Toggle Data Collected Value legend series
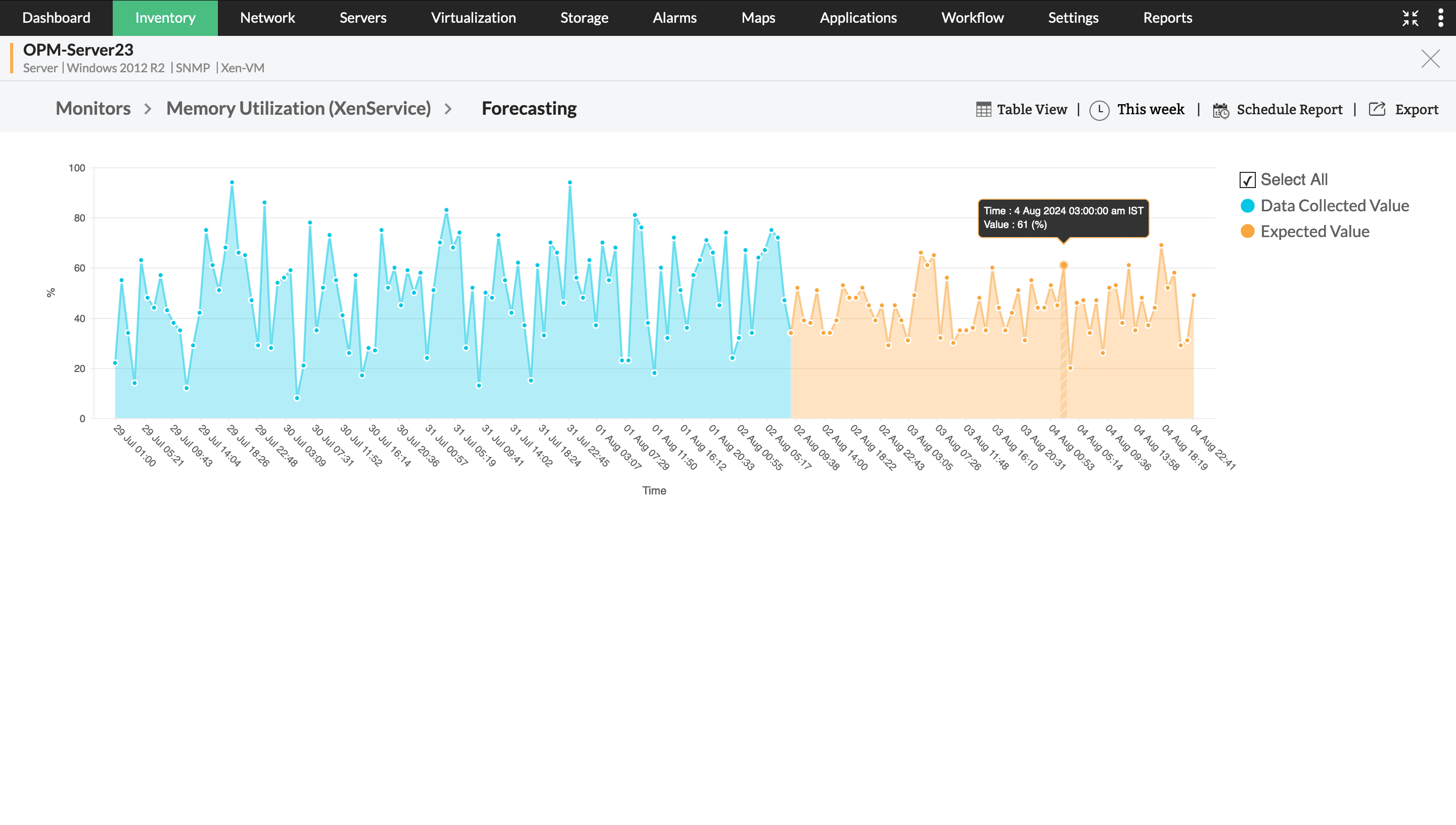Image resolution: width=1456 pixels, height=825 pixels. (1334, 206)
